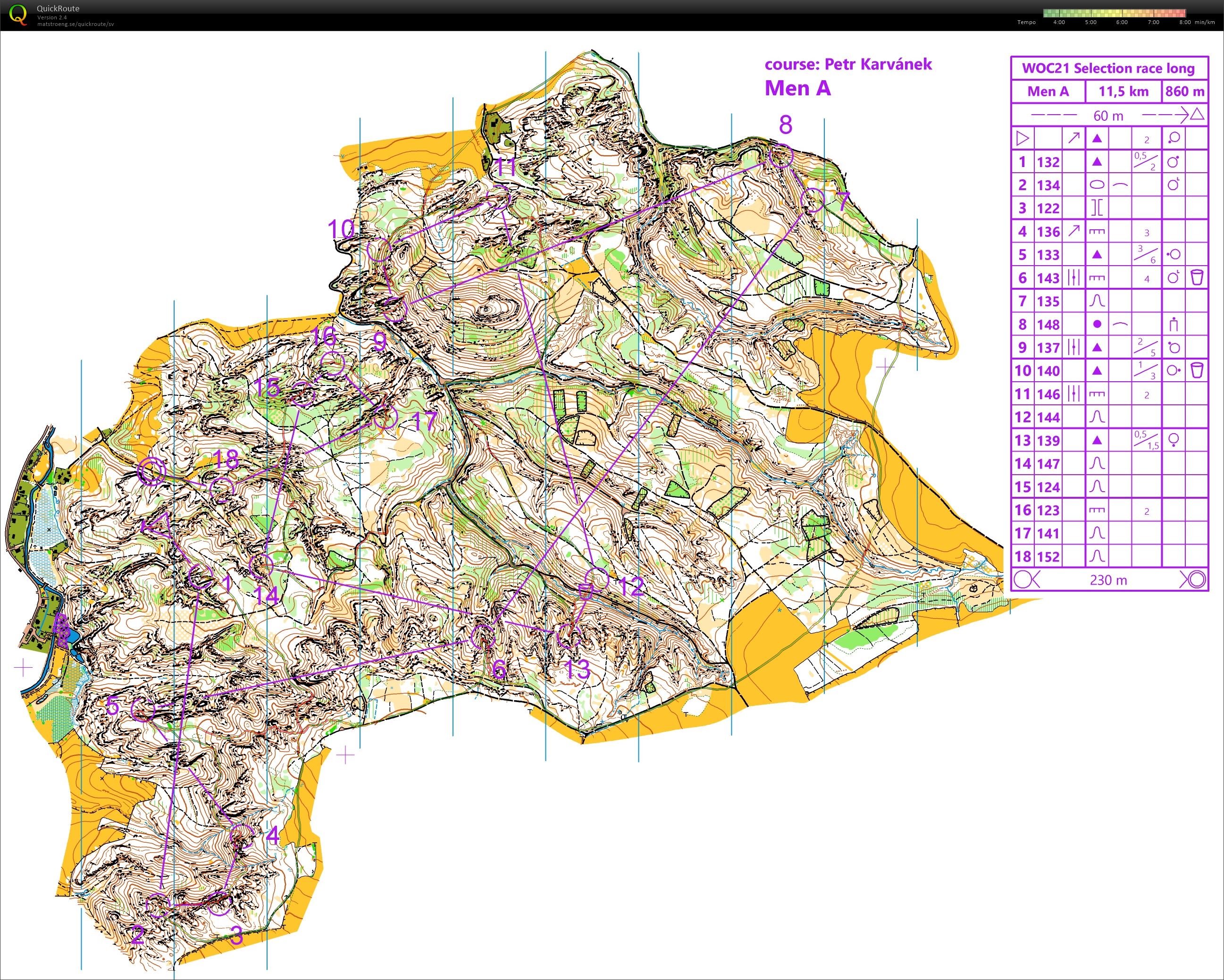Select the large 'Men A' map title

pyautogui.click(x=797, y=88)
